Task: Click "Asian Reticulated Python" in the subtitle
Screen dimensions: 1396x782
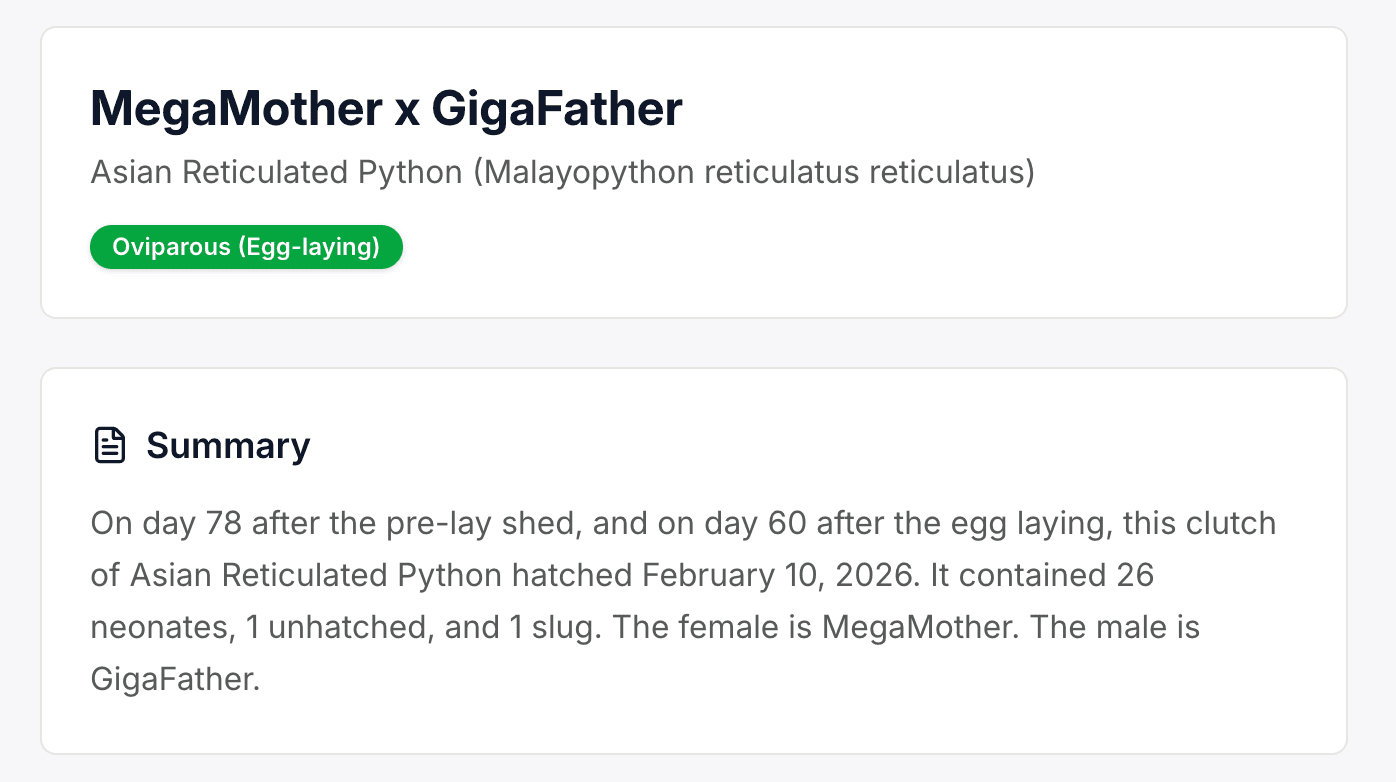Action: click(x=276, y=172)
